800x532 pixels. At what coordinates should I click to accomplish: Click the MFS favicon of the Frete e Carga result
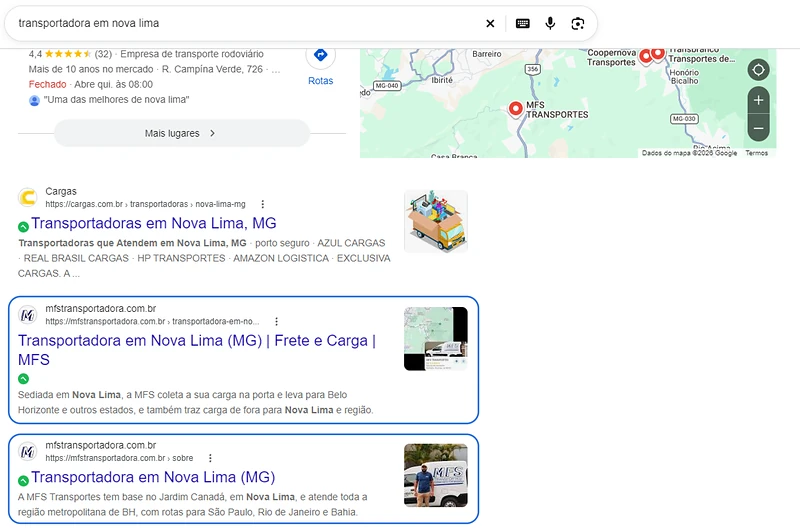pyautogui.click(x=28, y=315)
